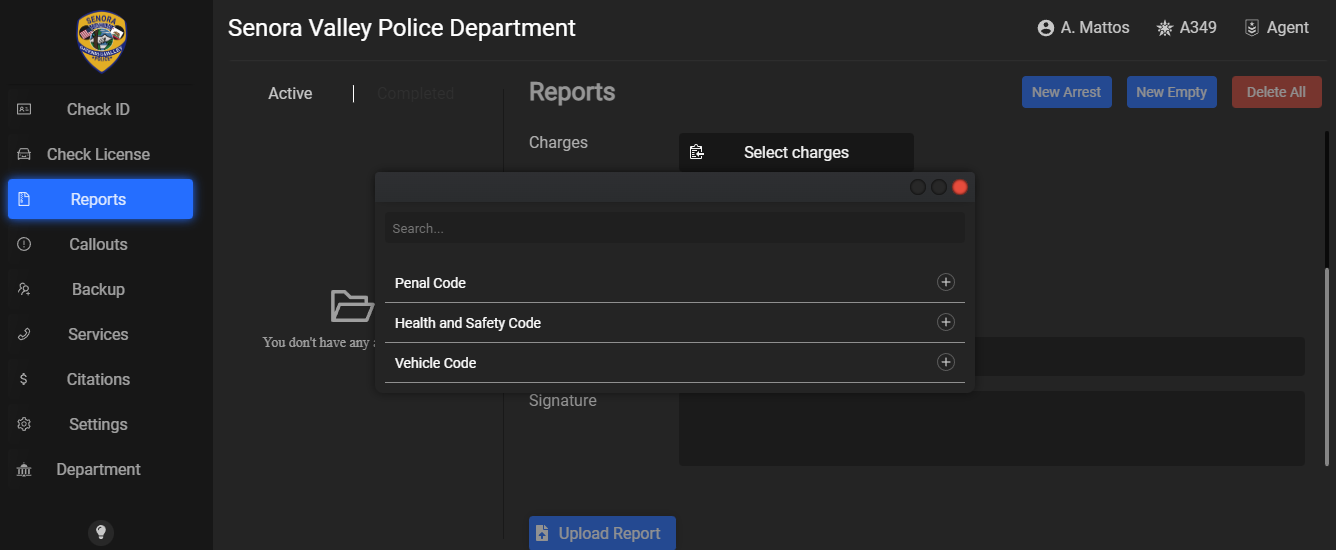
Task: Expand the Penal Code category
Action: (945, 282)
